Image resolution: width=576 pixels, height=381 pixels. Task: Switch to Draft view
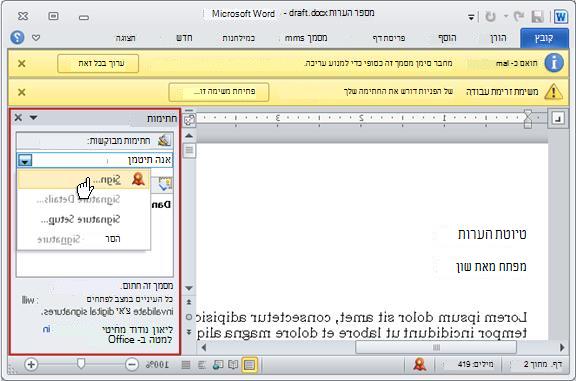click(186, 364)
